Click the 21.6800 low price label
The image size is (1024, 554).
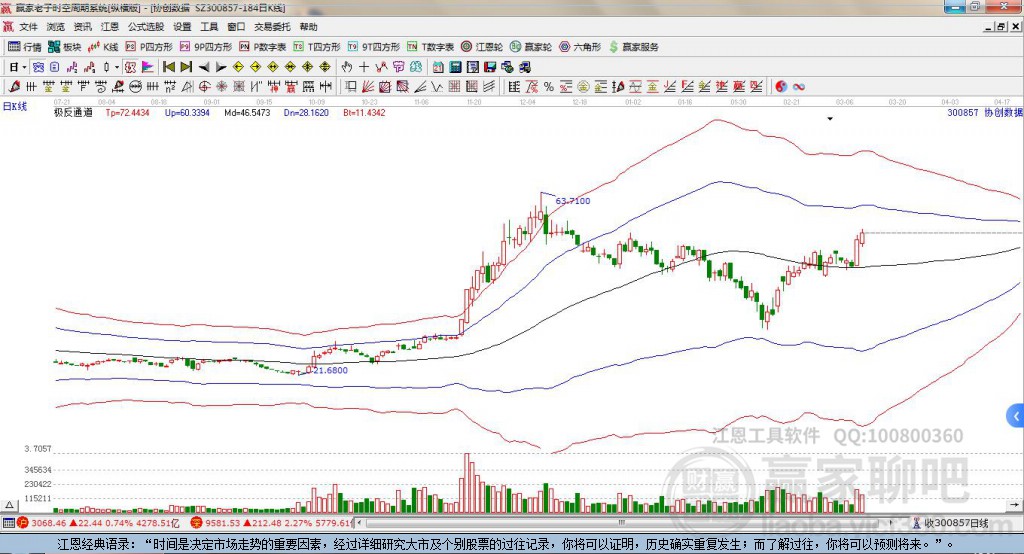click(330, 370)
